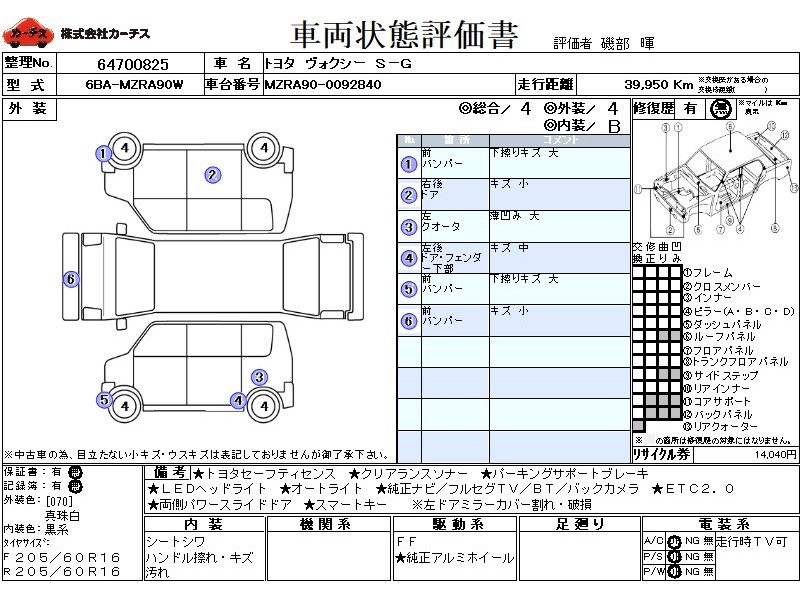Screen dimensions: 800x600
Task: Click chassis number MZRA90-0092840
Action: point(323,85)
